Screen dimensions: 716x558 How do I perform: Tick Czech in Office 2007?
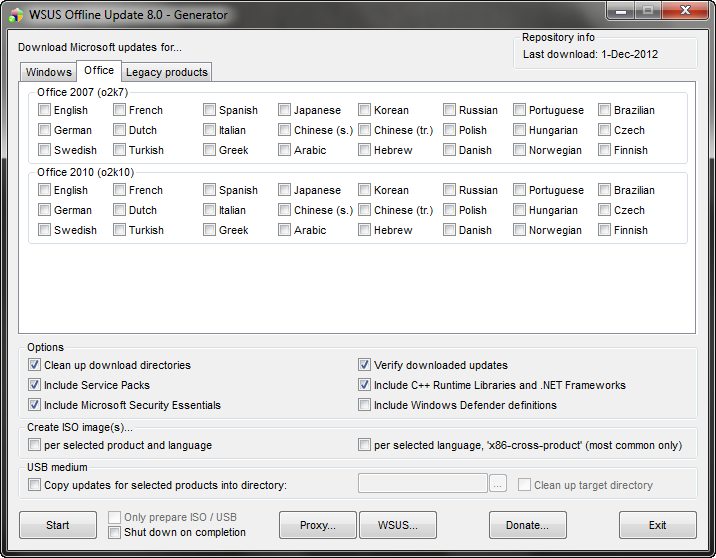[x=604, y=130]
